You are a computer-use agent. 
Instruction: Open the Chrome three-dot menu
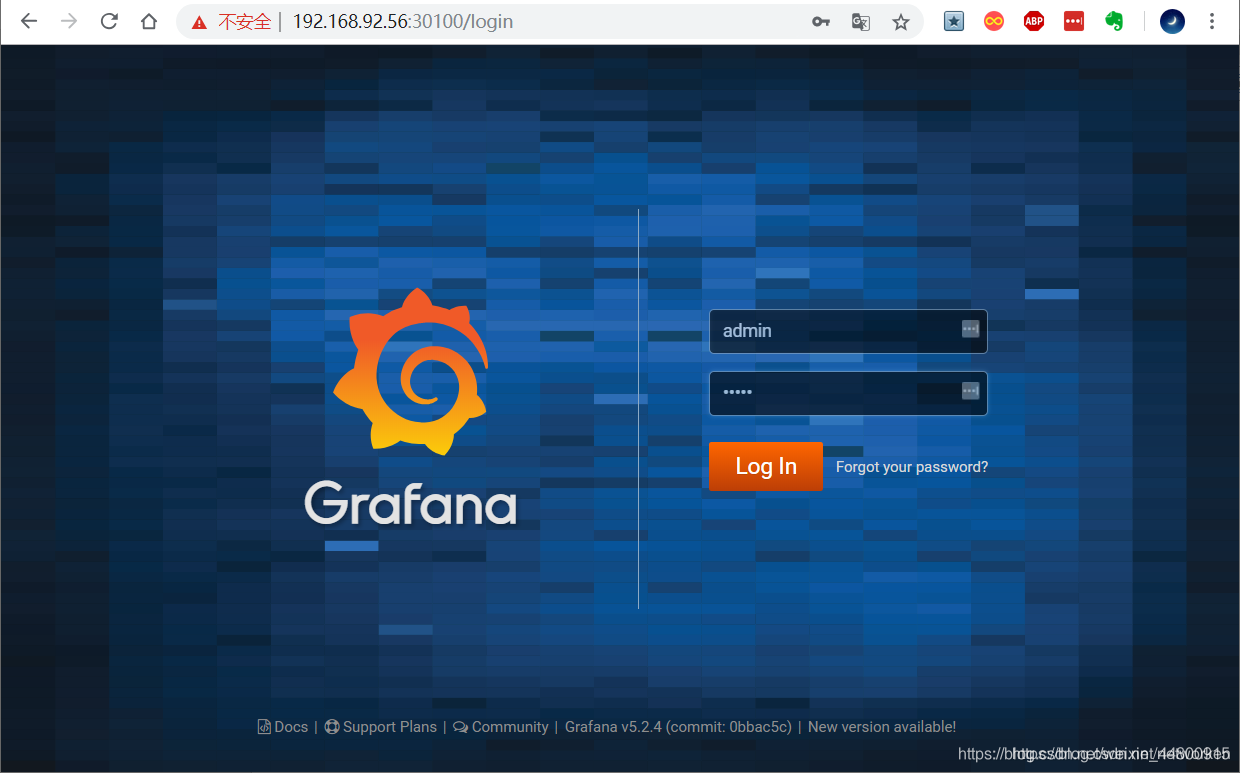(1212, 21)
